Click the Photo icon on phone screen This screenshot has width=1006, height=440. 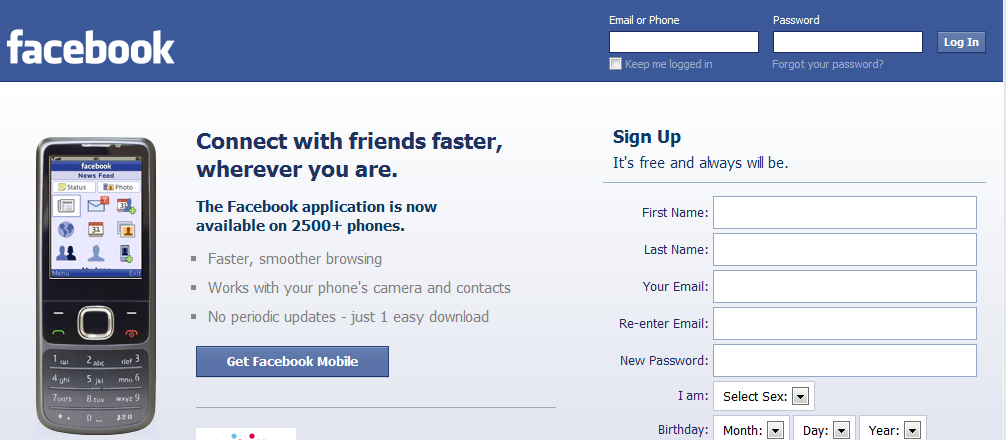pyautogui.click(x=118, y=187)
